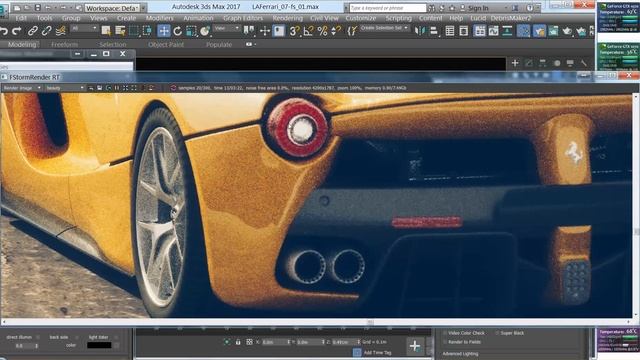Switch to the Object Paint ribbon tab

[166, 44]
